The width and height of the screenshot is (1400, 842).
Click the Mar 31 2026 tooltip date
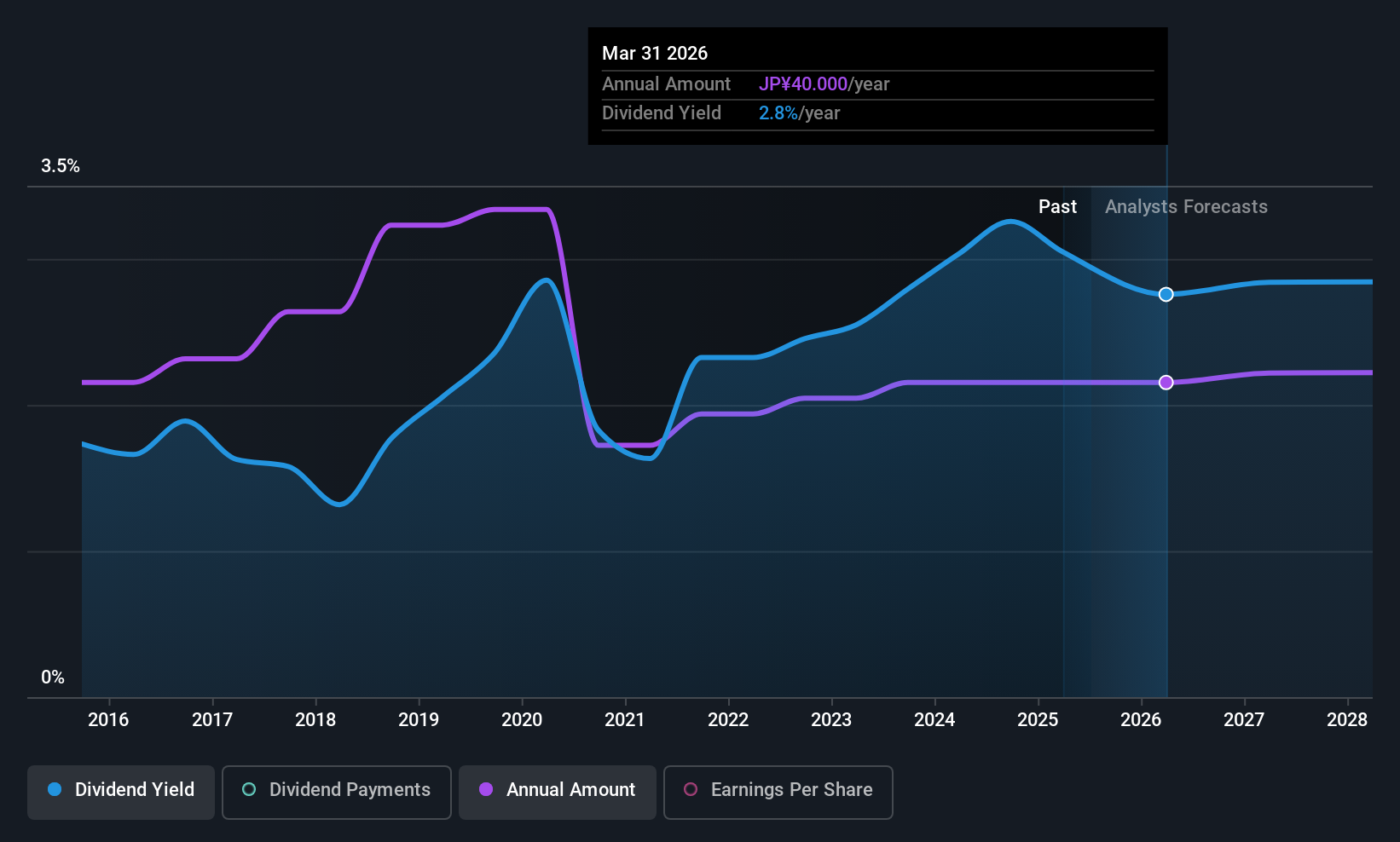[655, 54]
